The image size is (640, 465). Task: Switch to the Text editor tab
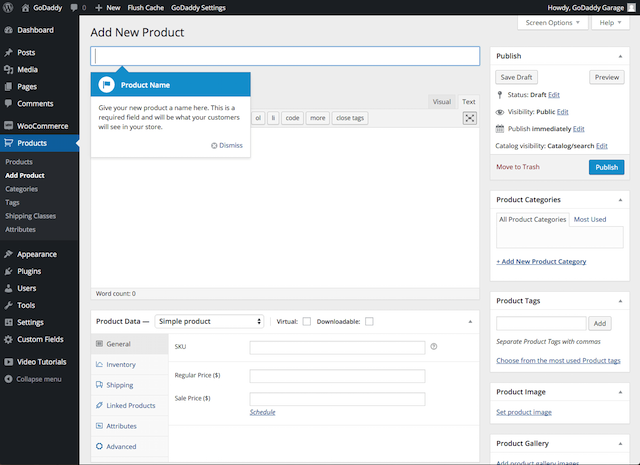(x=469, y=102)
